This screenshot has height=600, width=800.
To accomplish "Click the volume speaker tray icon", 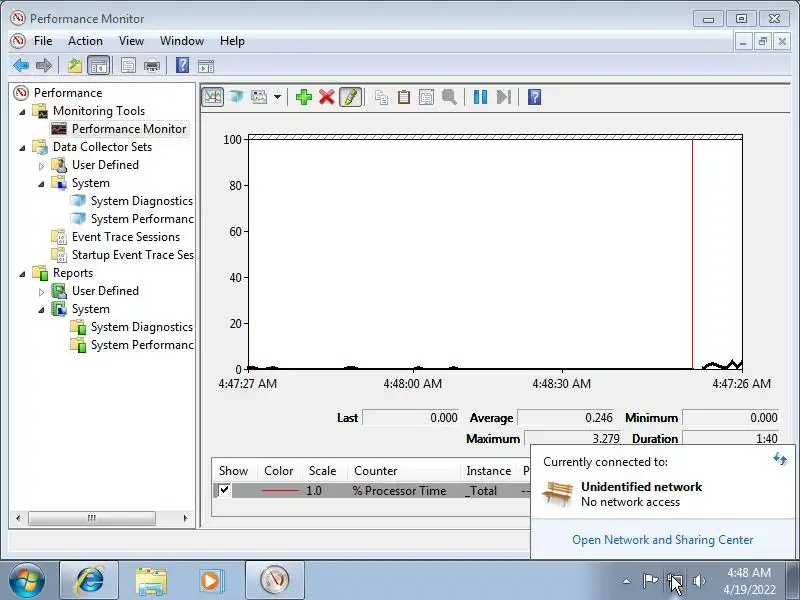I will [x=699, y=581].
